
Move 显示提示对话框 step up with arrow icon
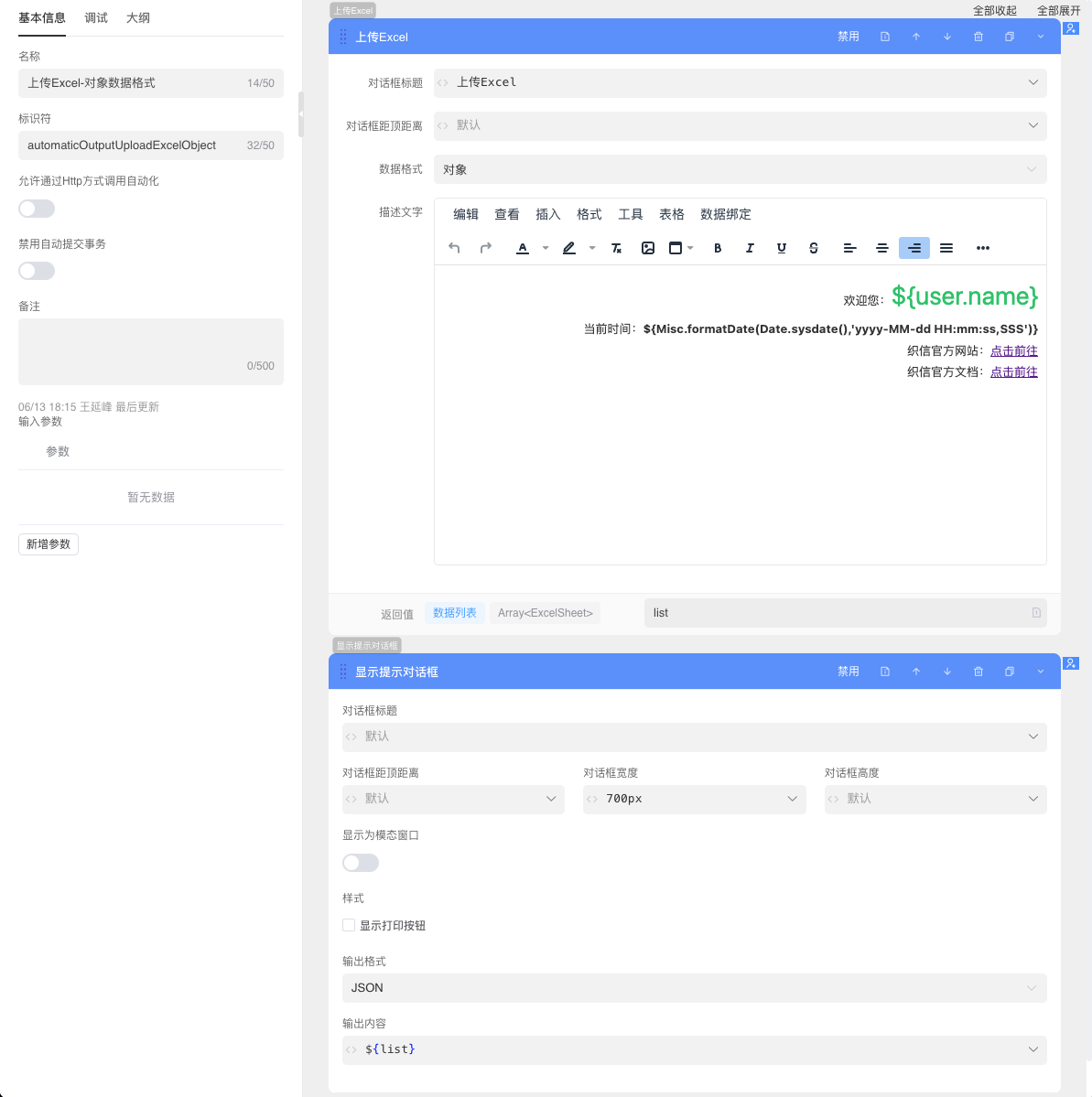point(916,672)
